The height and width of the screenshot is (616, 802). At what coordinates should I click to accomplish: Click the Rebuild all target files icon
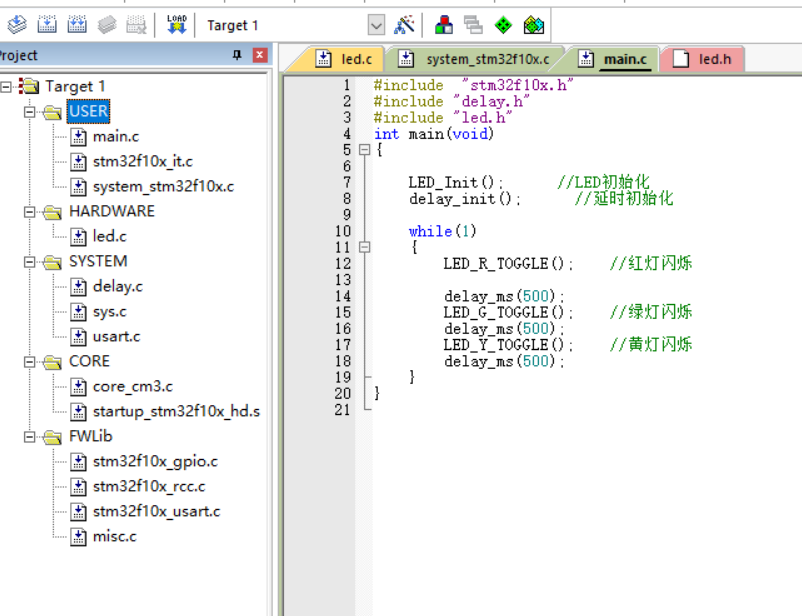(77, 25)
